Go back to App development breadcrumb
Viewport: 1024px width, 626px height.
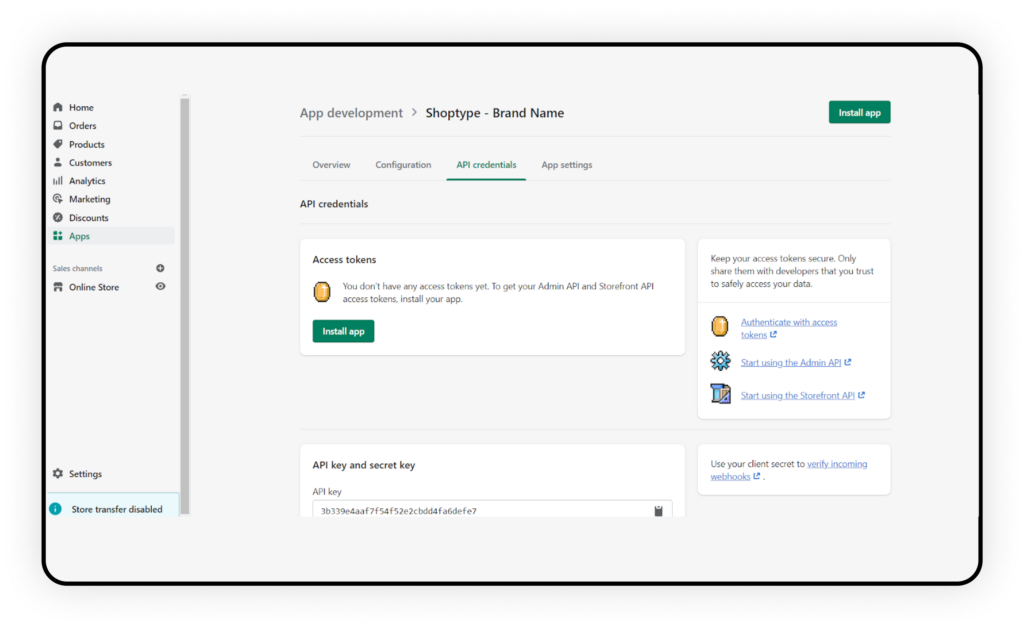pos(351,112)
